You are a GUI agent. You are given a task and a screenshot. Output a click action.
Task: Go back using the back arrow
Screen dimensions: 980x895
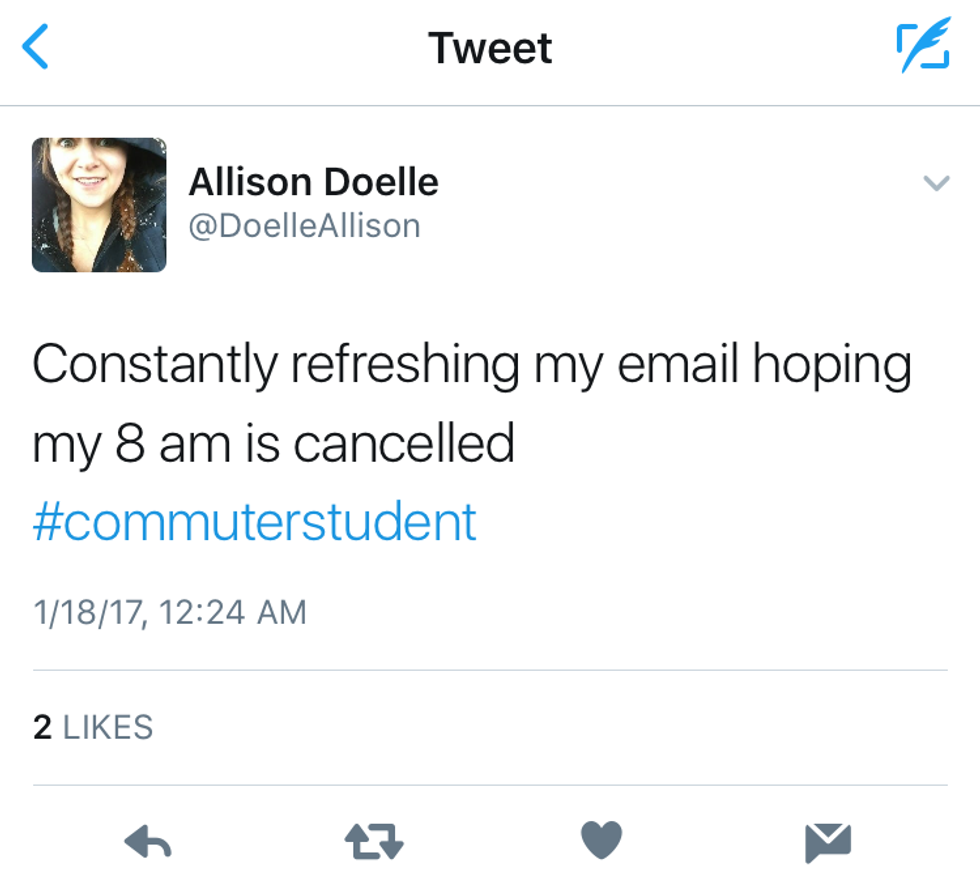click(36, 48)
